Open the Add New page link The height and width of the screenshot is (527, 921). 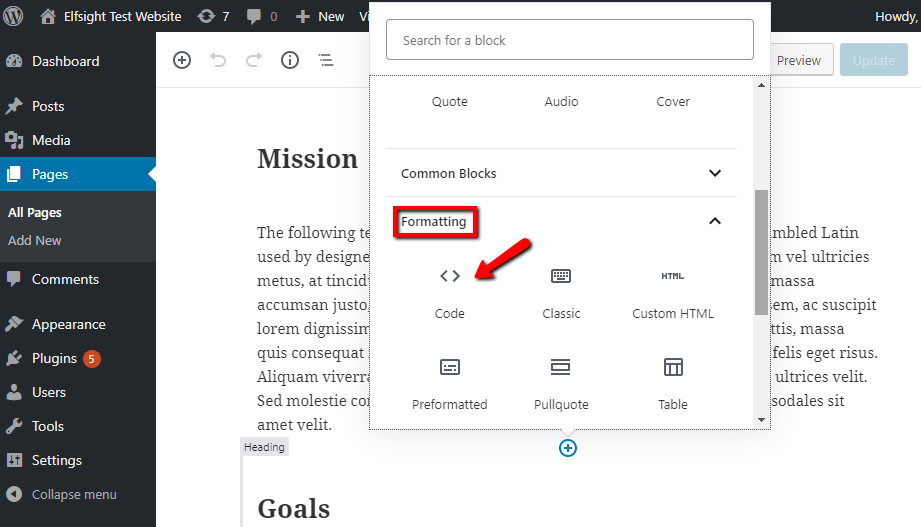(x=35, y=240)
